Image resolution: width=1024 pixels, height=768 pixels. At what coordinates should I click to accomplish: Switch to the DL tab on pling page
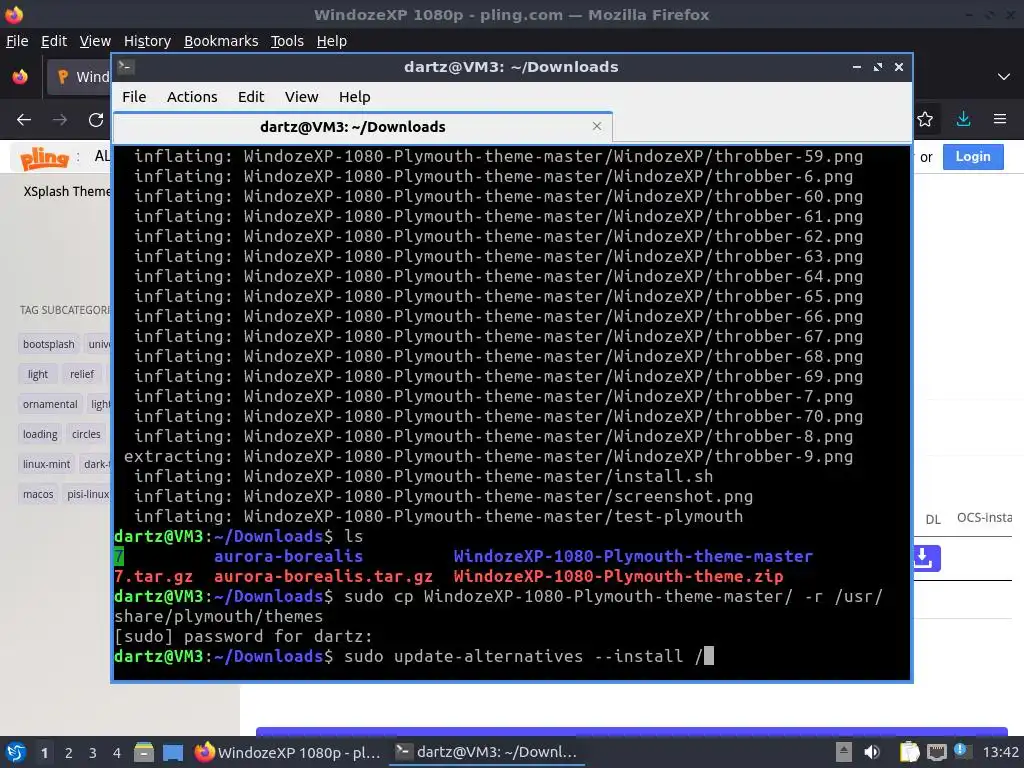[x=933, y=519]
